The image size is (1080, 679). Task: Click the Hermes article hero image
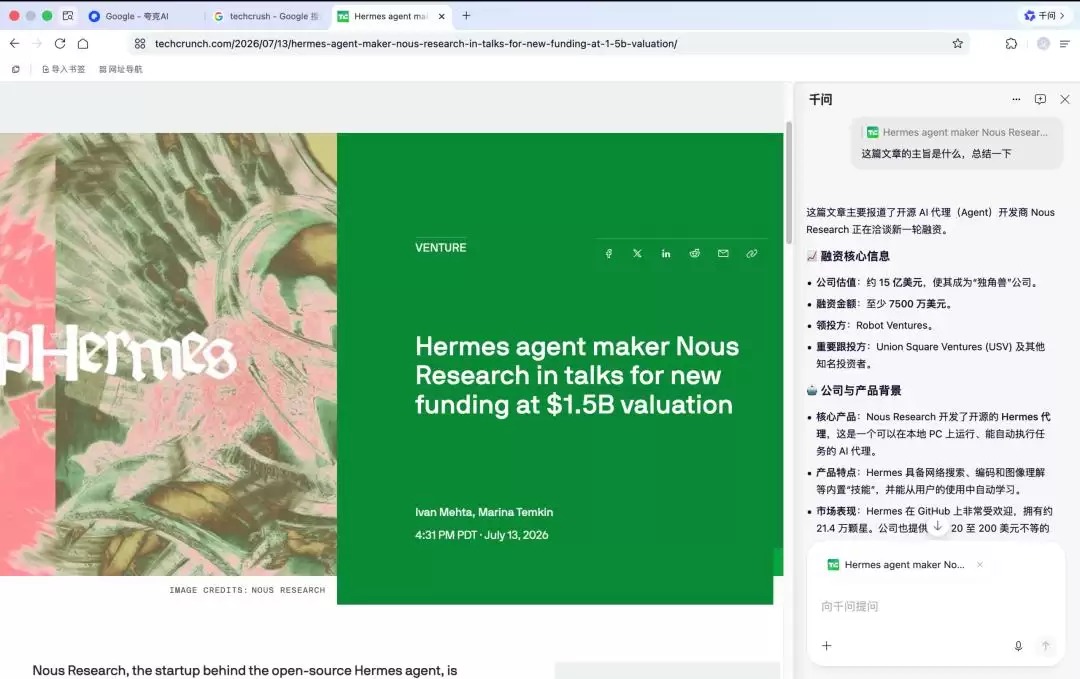(168, 354)
